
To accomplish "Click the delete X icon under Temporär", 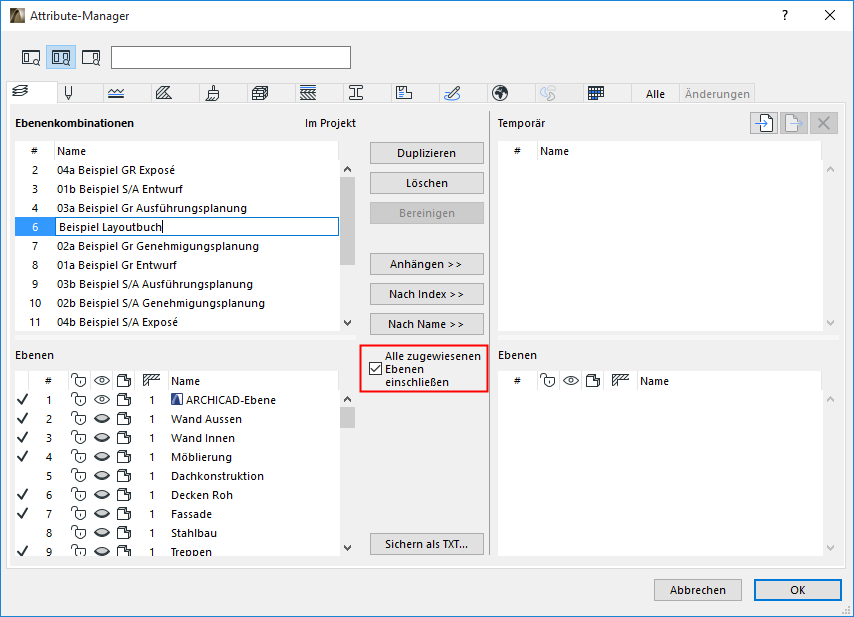I will click(824, 123).
